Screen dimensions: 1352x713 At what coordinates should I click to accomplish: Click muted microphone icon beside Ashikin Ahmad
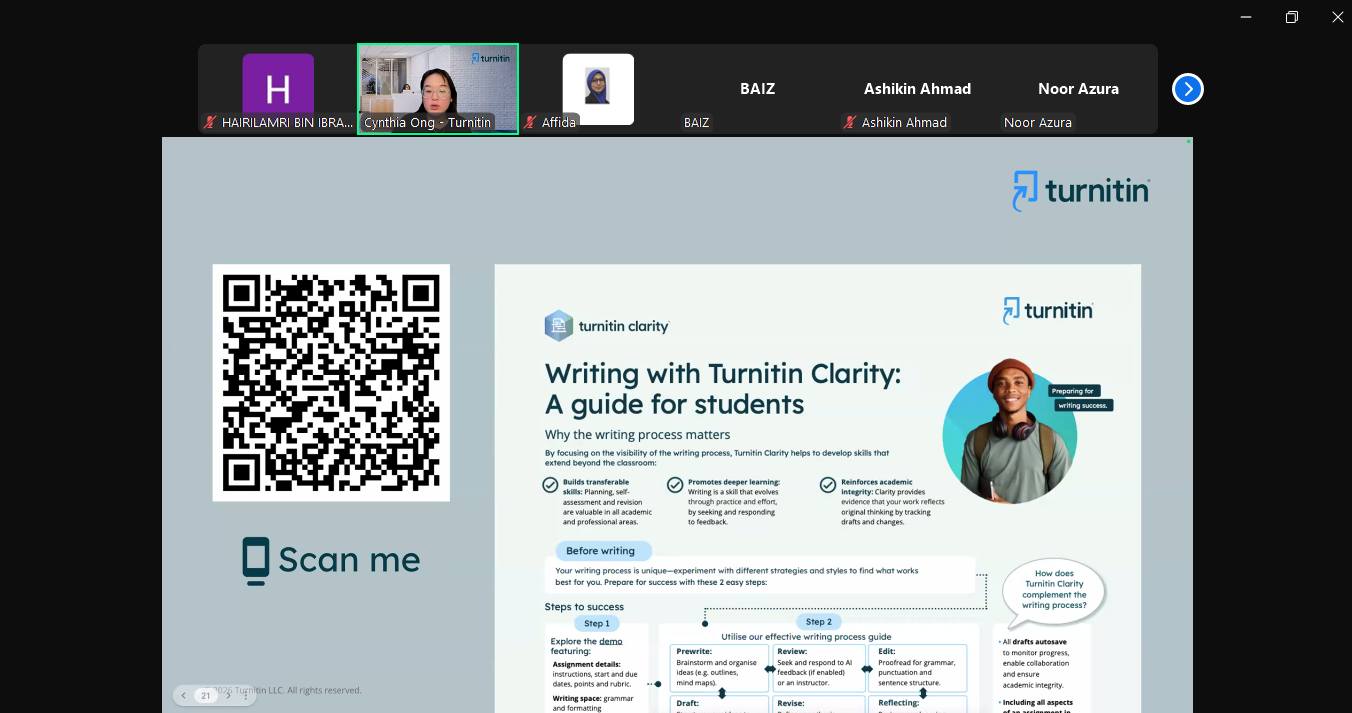click(850, 122)
